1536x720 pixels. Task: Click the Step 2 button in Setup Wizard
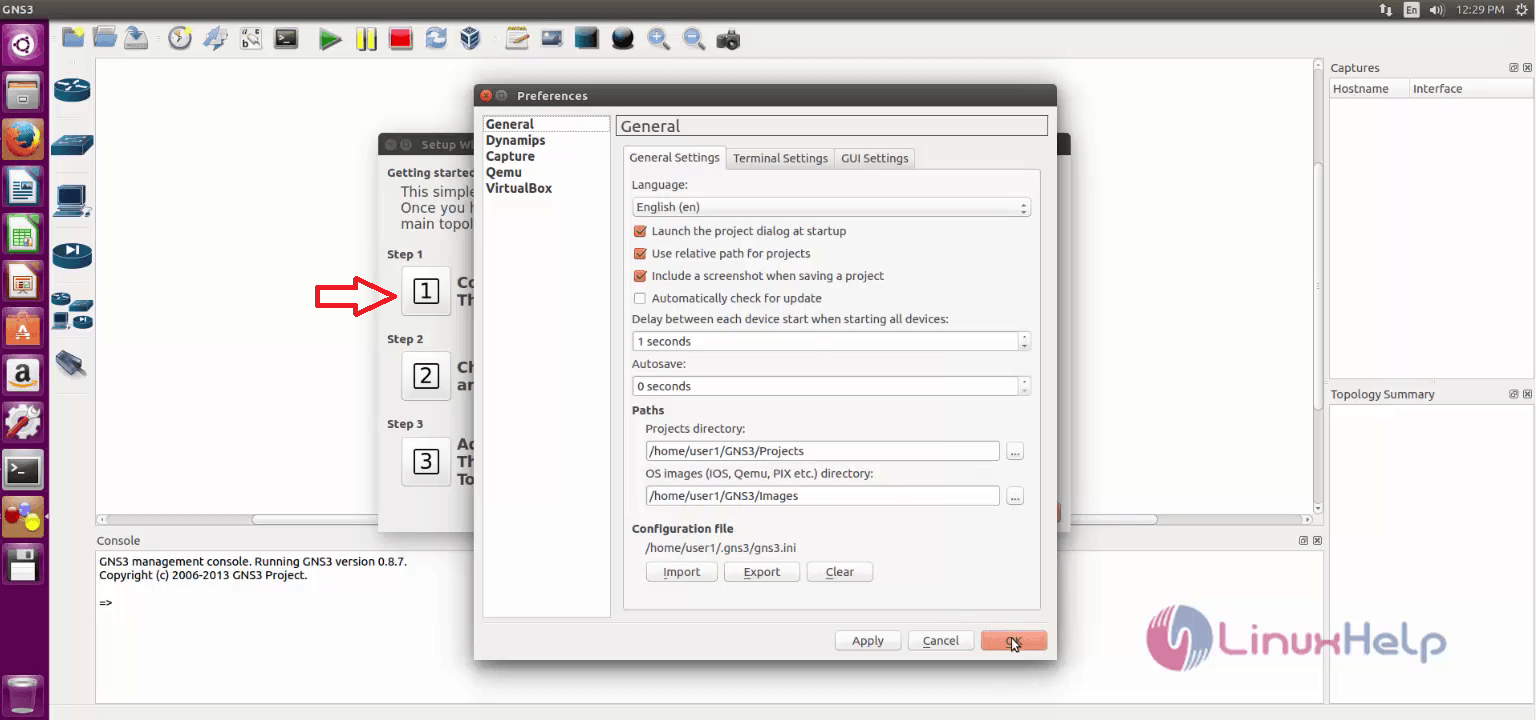coord(426,376)
